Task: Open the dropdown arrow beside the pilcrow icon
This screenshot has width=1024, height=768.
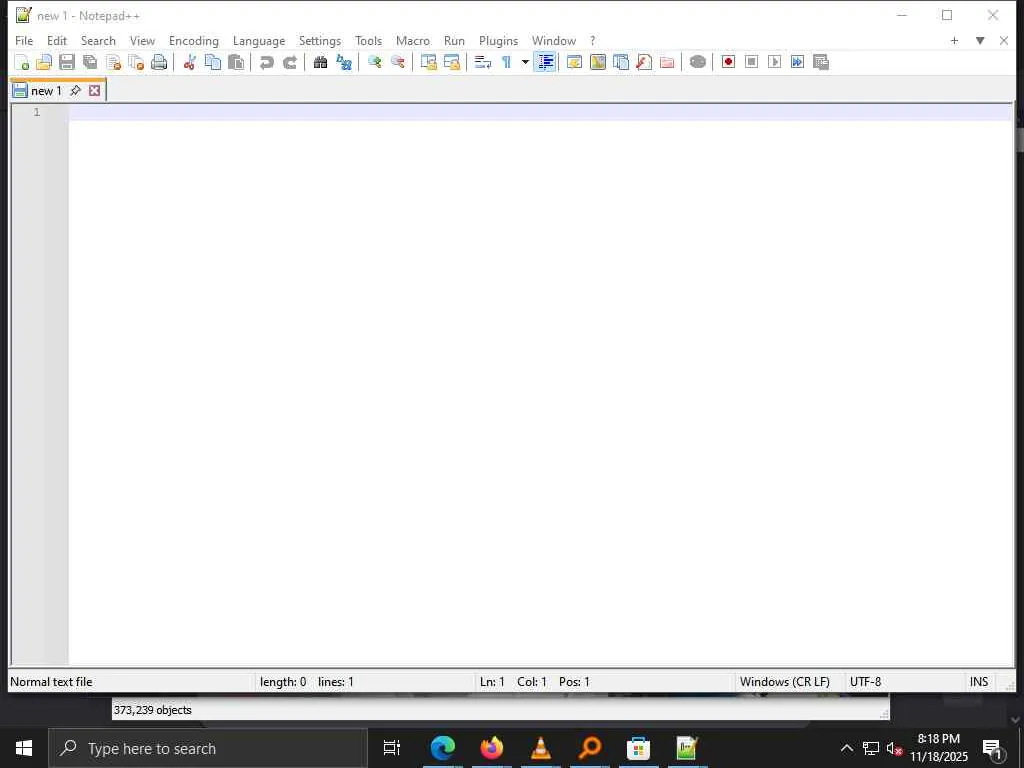Action: click(x=525, y=62)
